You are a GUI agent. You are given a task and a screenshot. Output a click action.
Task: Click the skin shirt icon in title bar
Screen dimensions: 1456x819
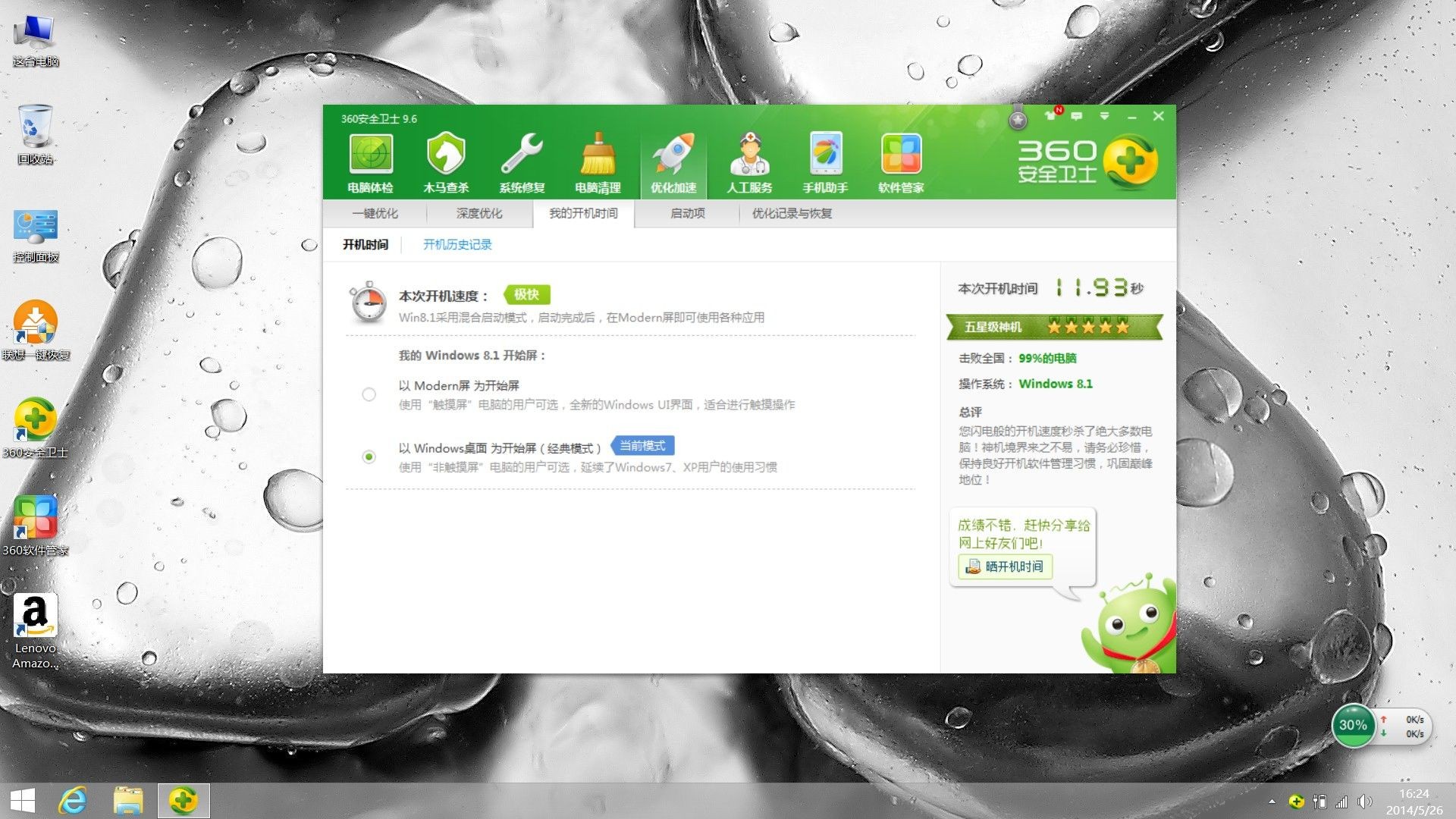point(1051,116)
